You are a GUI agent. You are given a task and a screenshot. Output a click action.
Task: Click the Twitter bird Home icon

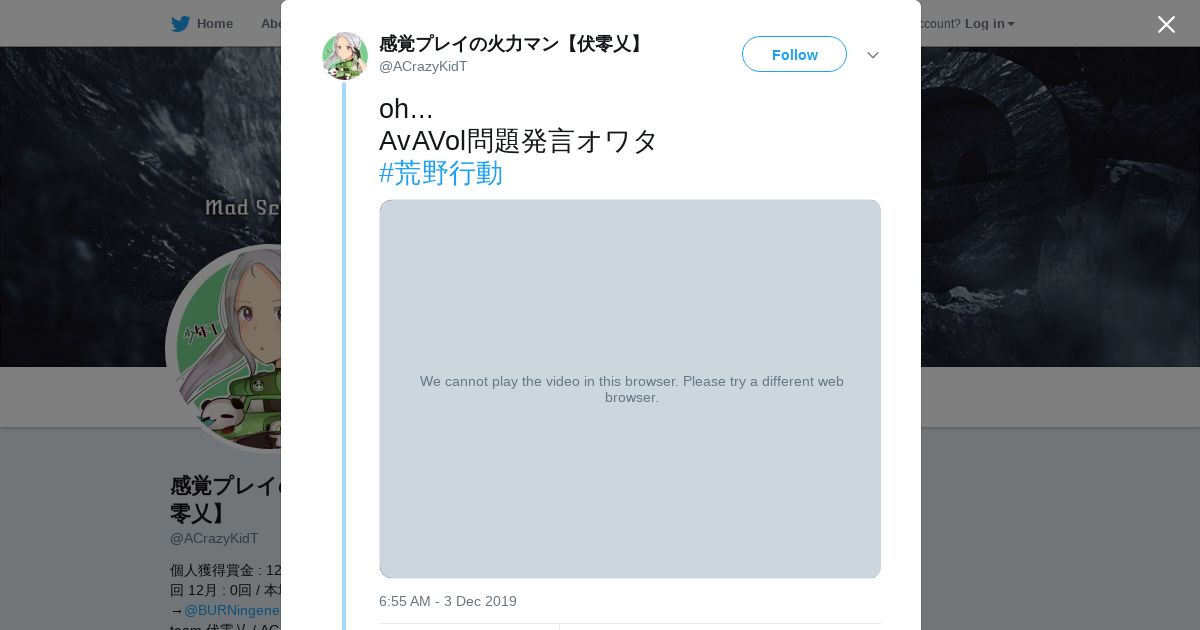180,23
